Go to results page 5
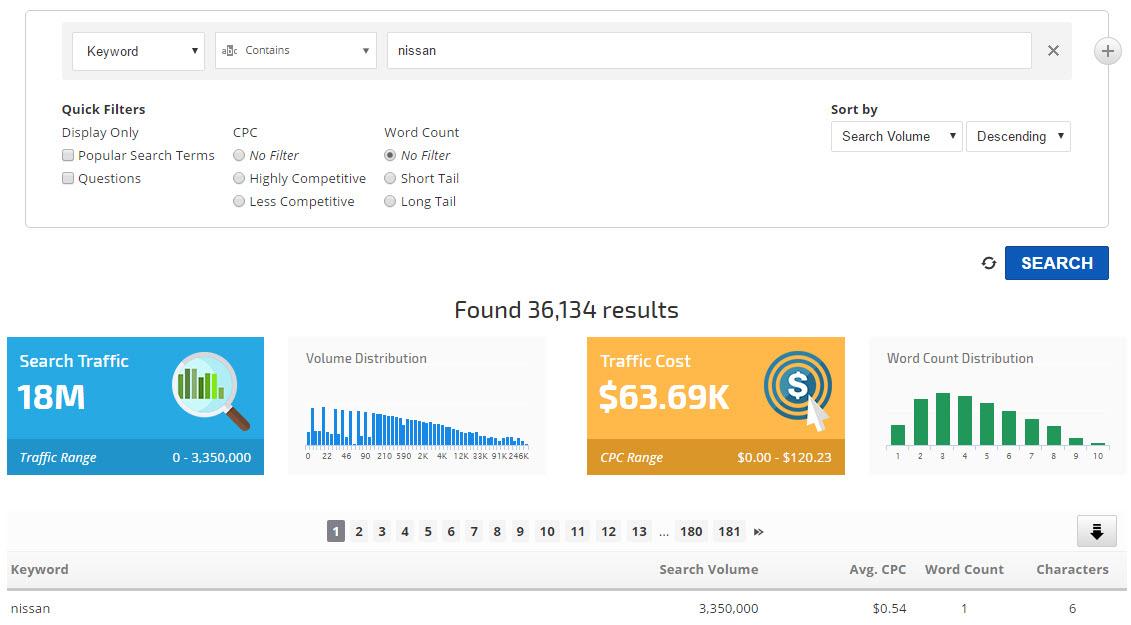 [x=428, y=532]
